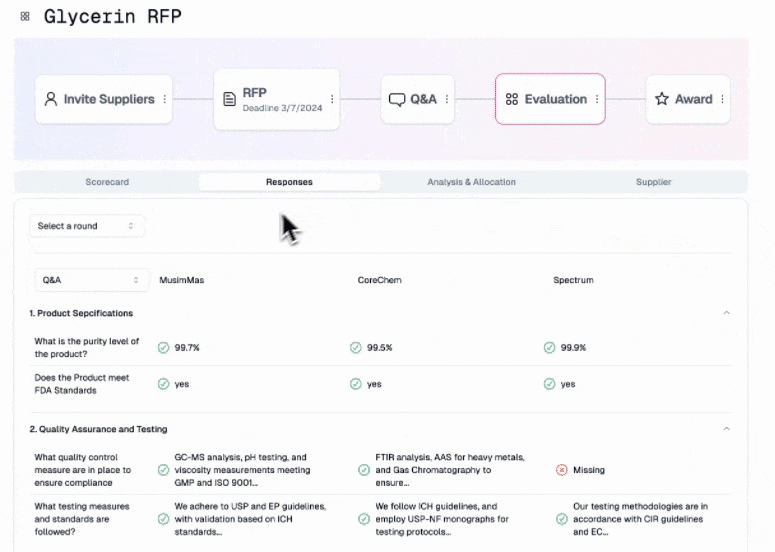
Task: Go to the Invite Suppliers step
Action: [x=98, y=99]
